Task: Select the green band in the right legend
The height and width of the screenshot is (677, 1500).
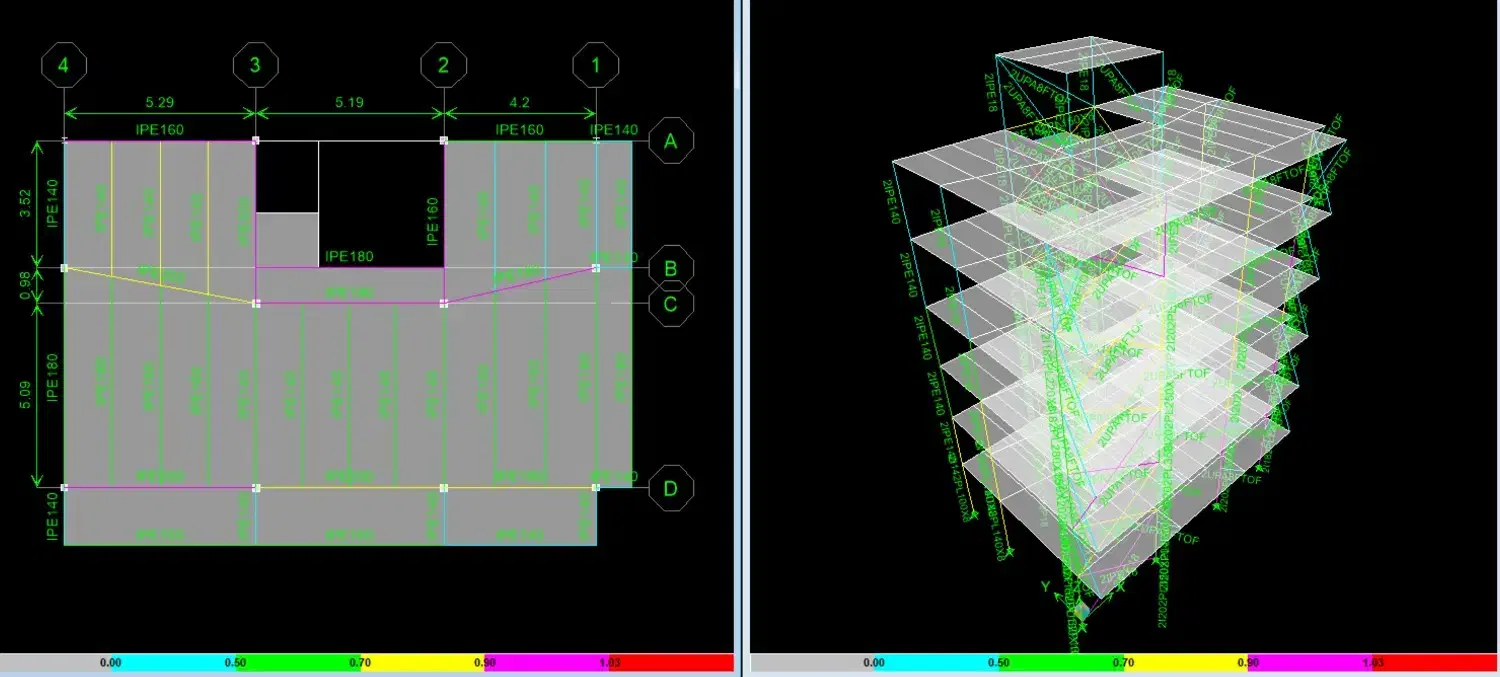Action: (1062, 662)
